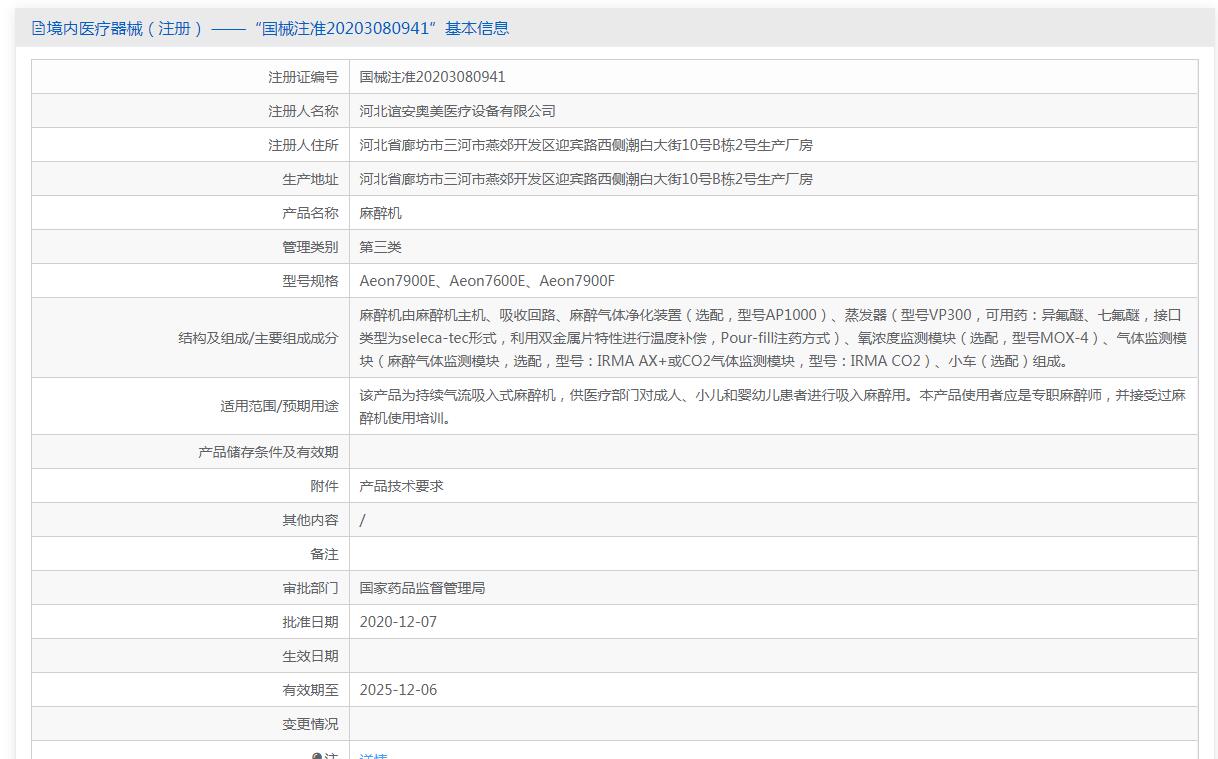Click the 生产地址 address value
This screenshot has height=759, width=1218.
pos(585,179)
